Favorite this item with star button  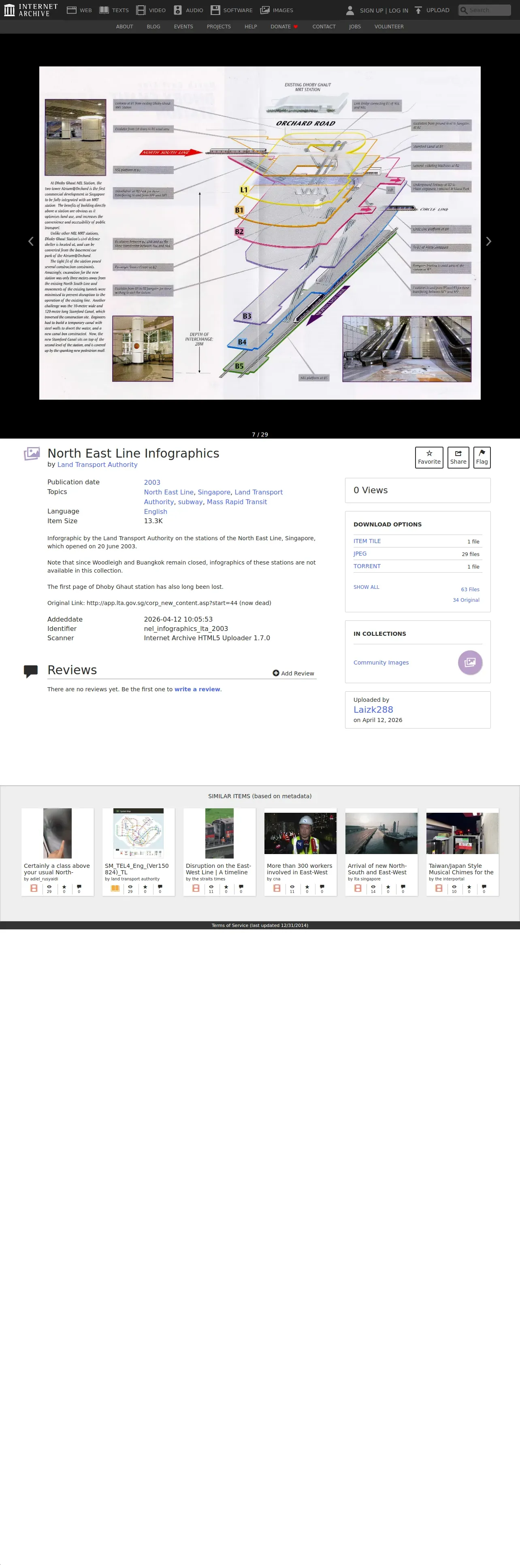(429, 457)
